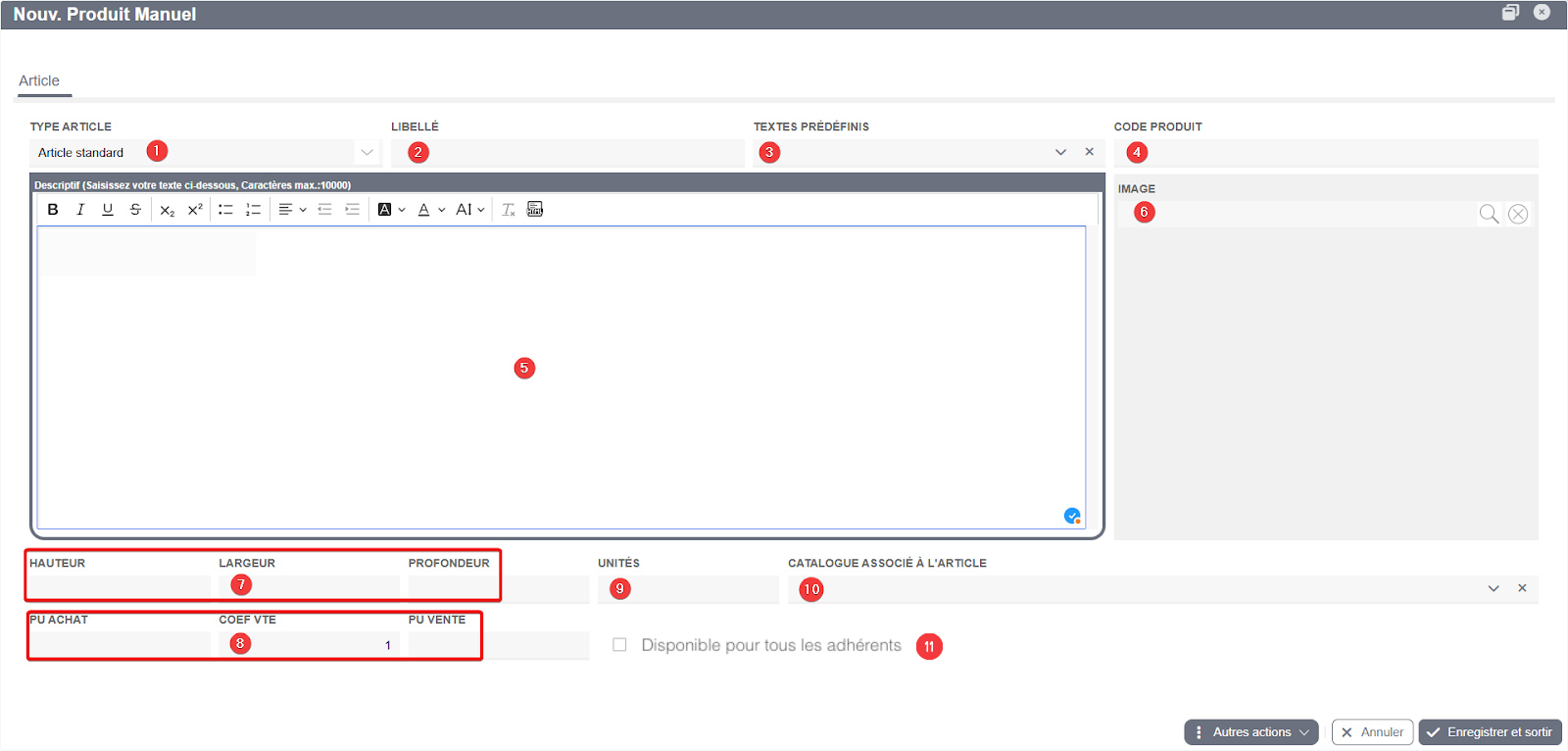Underline text using the editor toolbar
Image resolution: width=1568 pixels, height=751 pixels.
point(108,210)
